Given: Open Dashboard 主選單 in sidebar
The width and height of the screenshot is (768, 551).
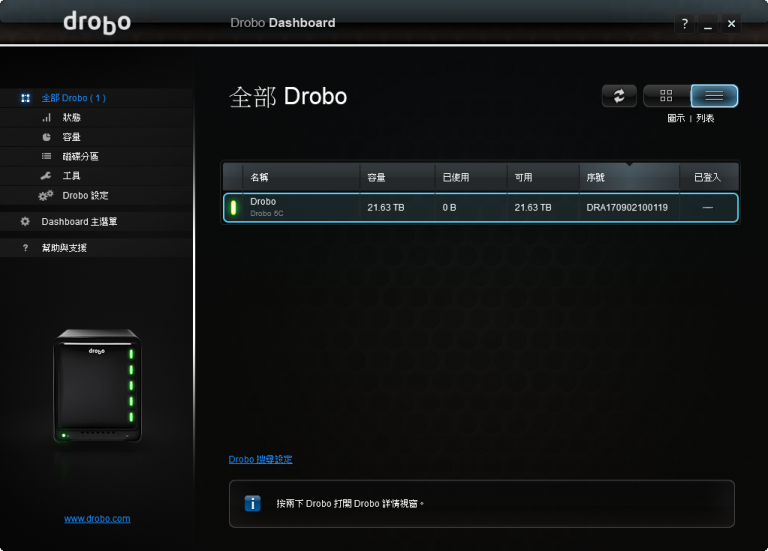Looking at the screenshot, I should 79,222.
